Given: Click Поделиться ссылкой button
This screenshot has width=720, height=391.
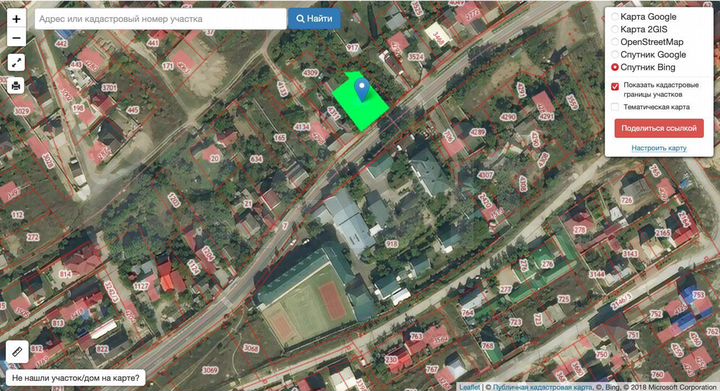Looking at the screenshot, I should (x=659, y=128).
